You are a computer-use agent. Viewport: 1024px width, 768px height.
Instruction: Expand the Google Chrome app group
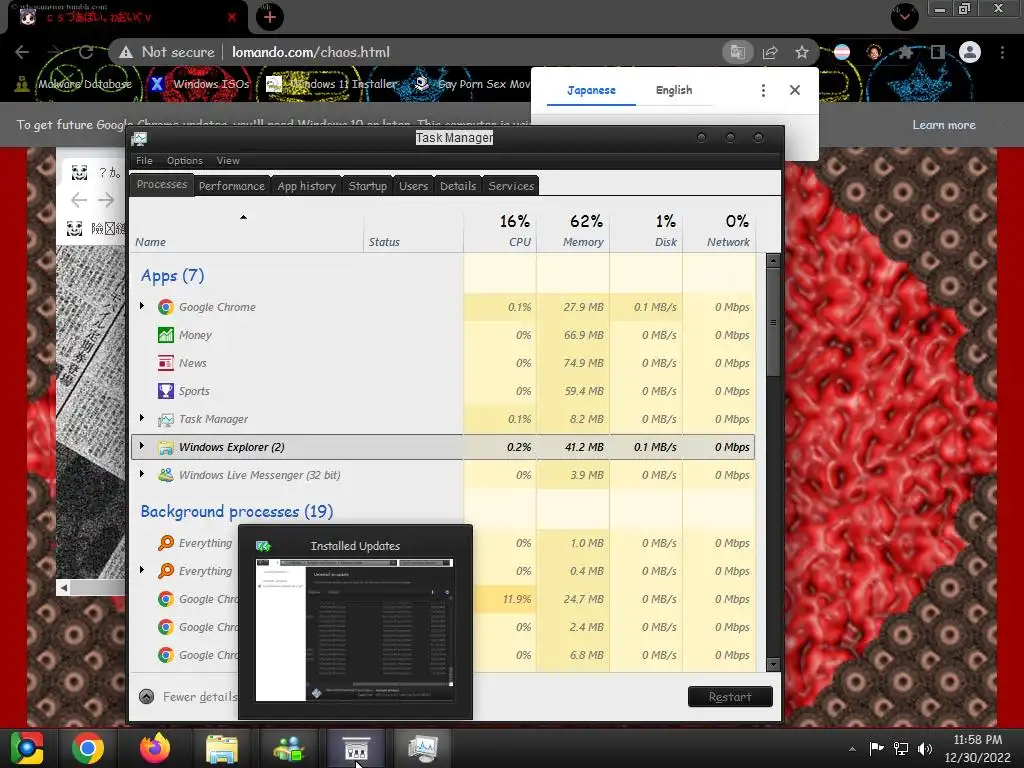coord(142,306)
